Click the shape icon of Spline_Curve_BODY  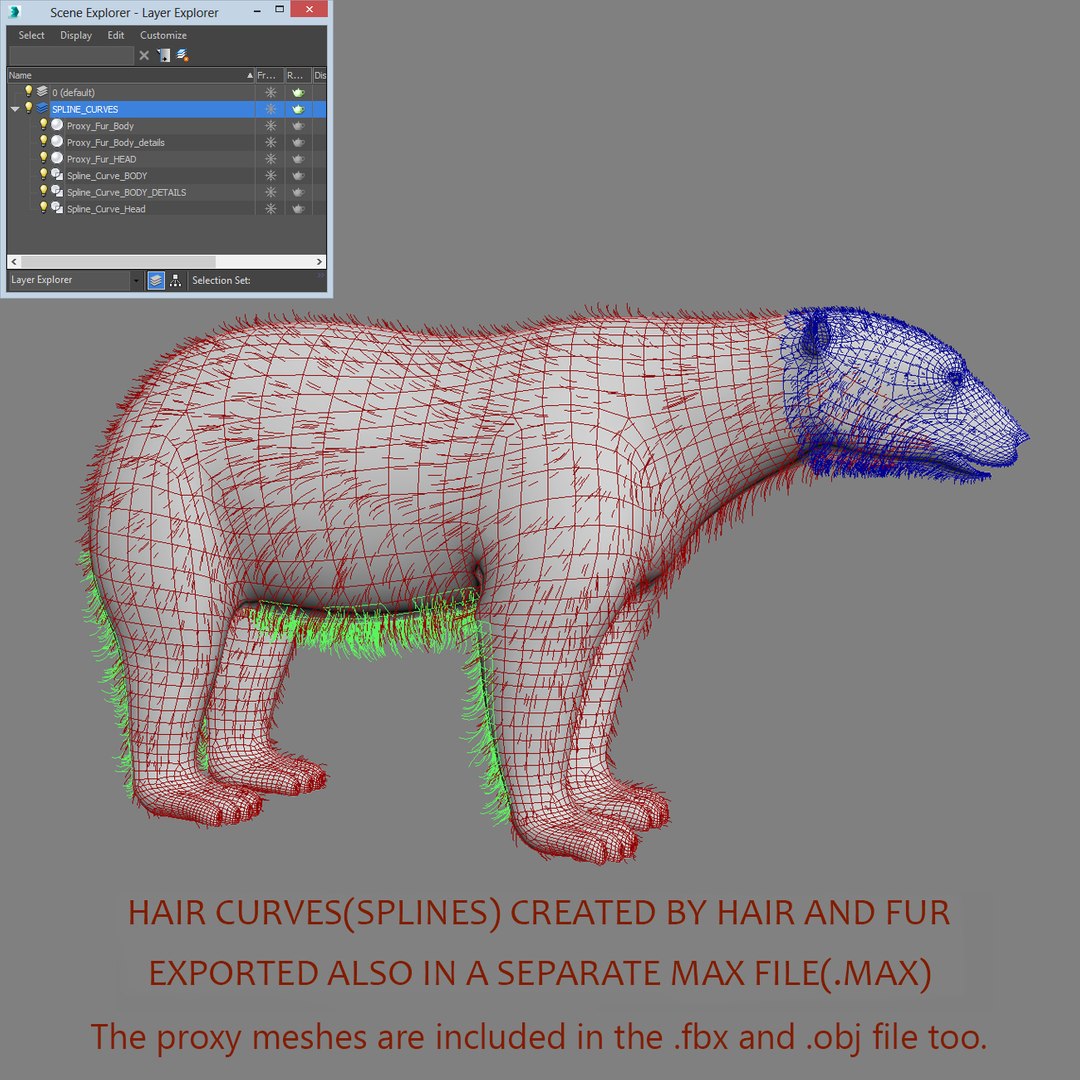(57, 174)
